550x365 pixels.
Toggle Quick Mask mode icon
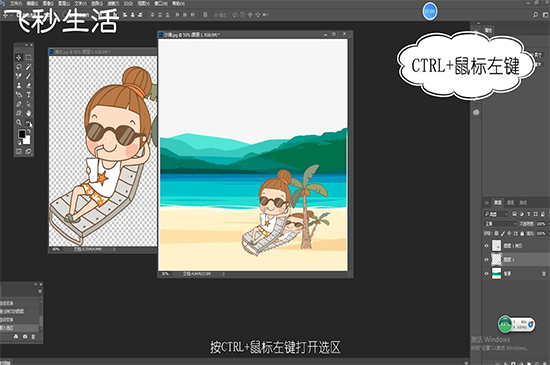point(19,151)
